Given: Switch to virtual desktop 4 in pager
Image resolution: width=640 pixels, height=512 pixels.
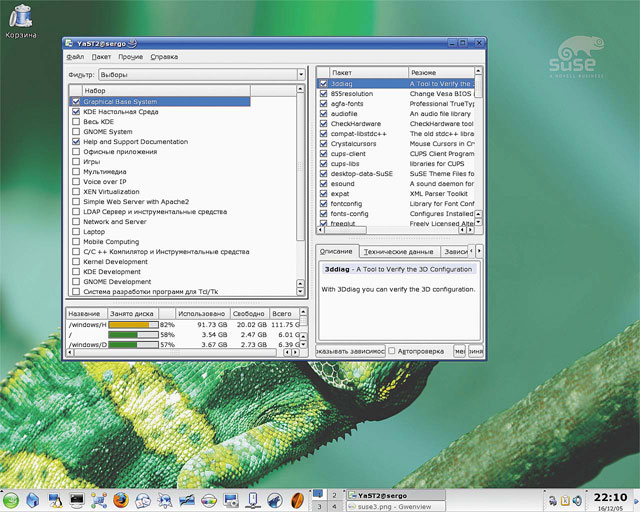Looking at the screenshot, I should pos(334,506).
